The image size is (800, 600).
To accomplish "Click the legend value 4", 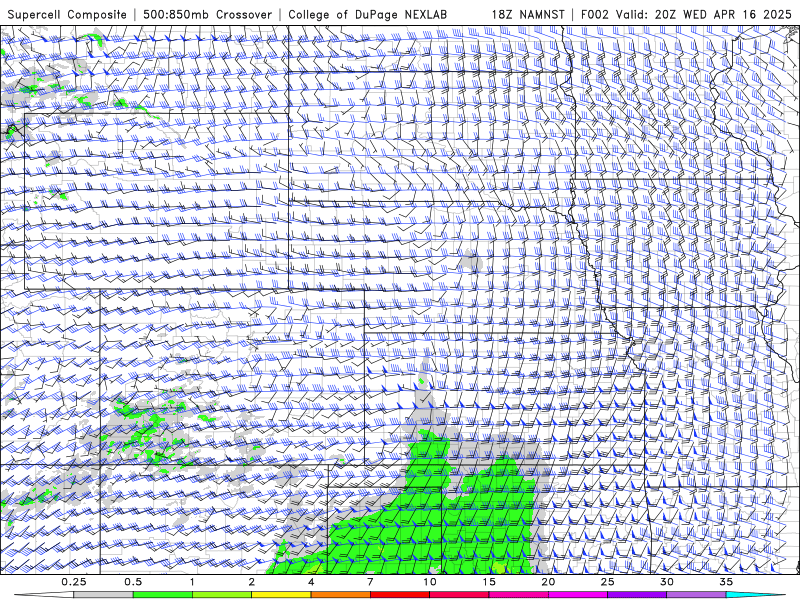I will [x=311, y=582].
